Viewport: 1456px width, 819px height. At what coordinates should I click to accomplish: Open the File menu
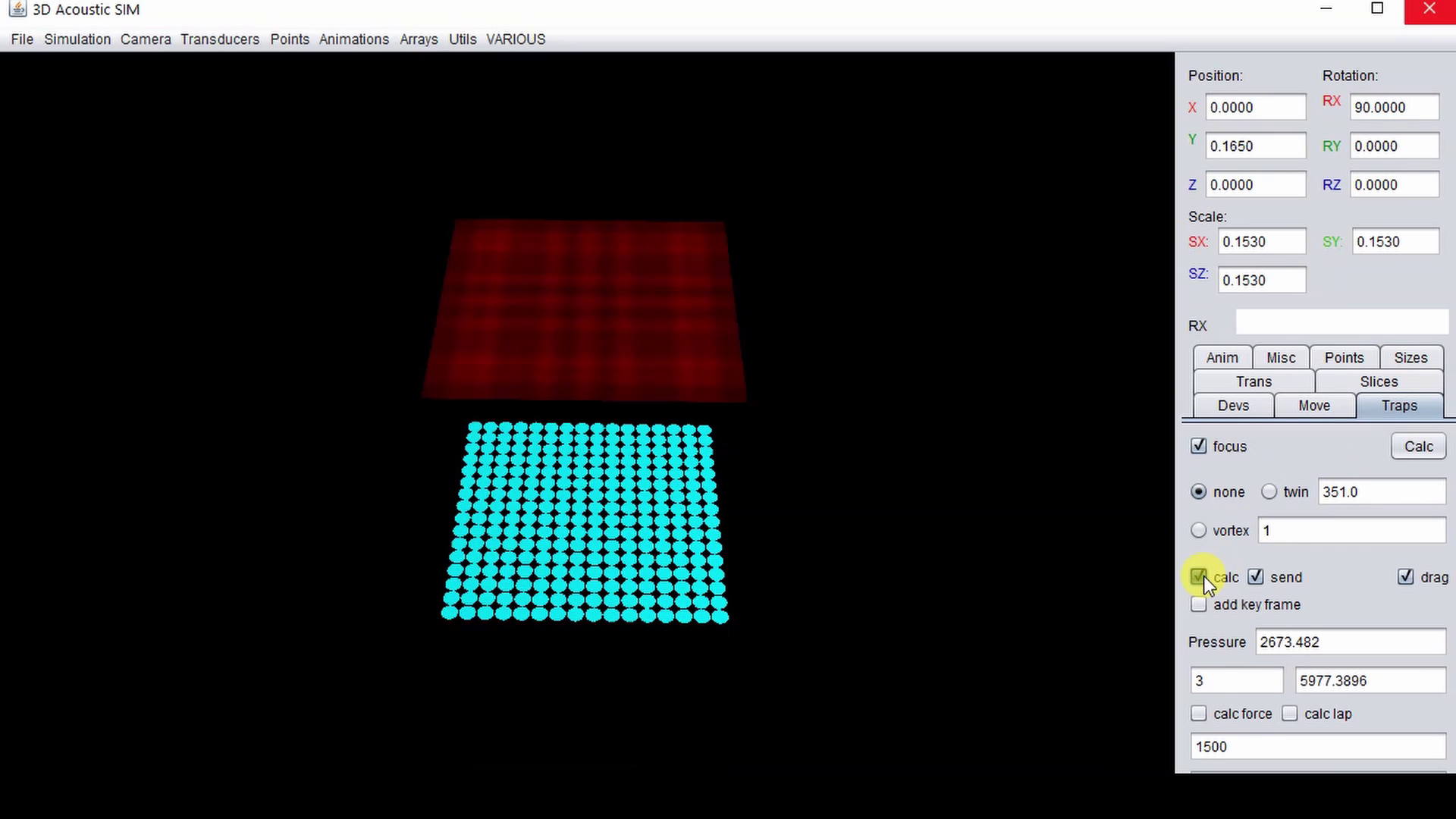(21, 39)
